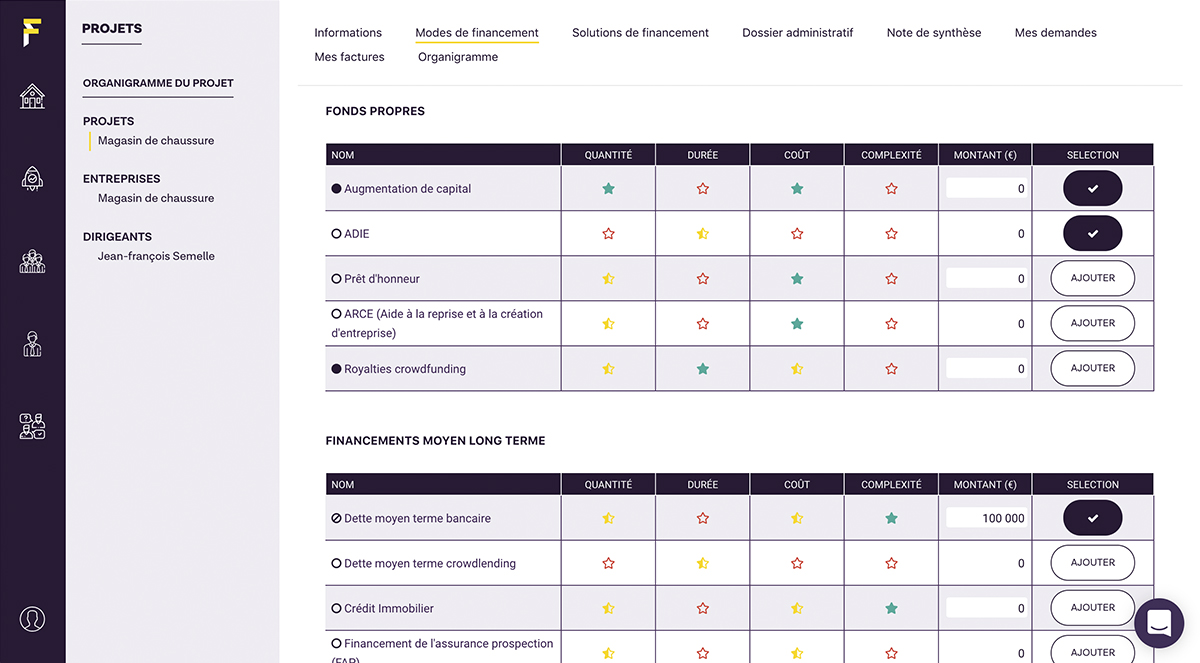Select Magasin de chaussure under Entreprises
The image size is (1200, 663).
pos(156,198)
